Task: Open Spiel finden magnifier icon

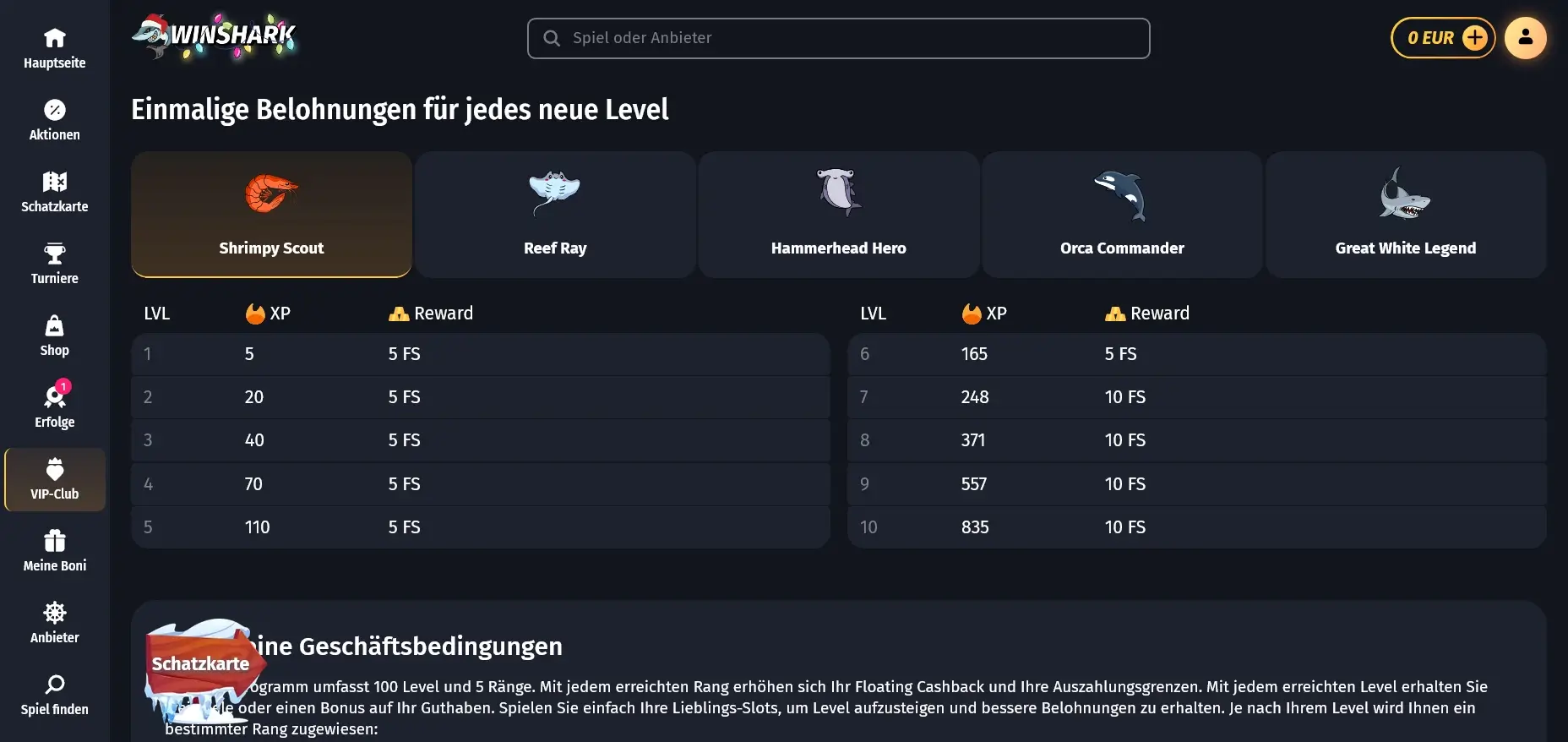Action: point(54,685)
